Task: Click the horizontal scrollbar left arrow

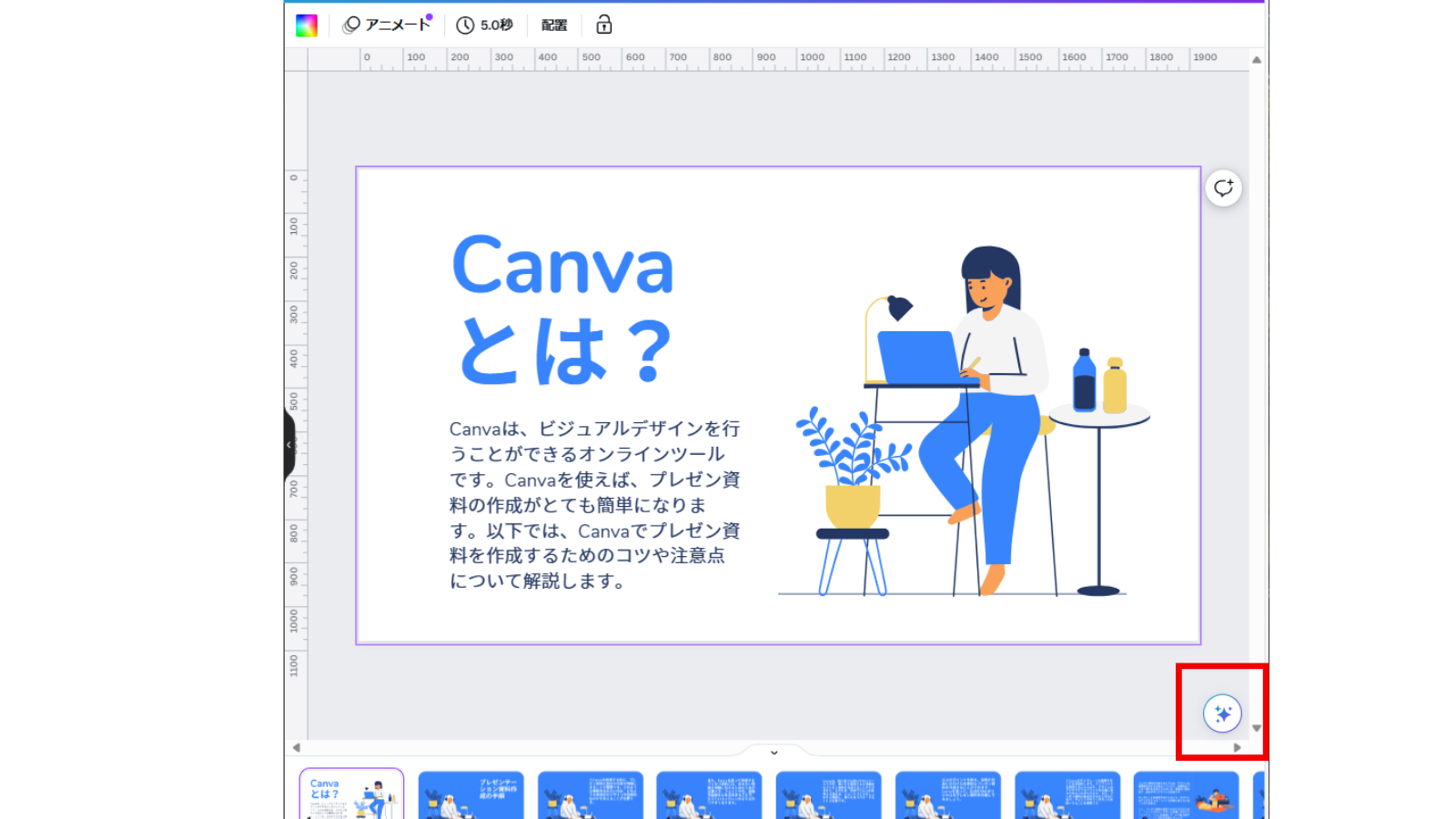Action: click(x=296, y=748)
